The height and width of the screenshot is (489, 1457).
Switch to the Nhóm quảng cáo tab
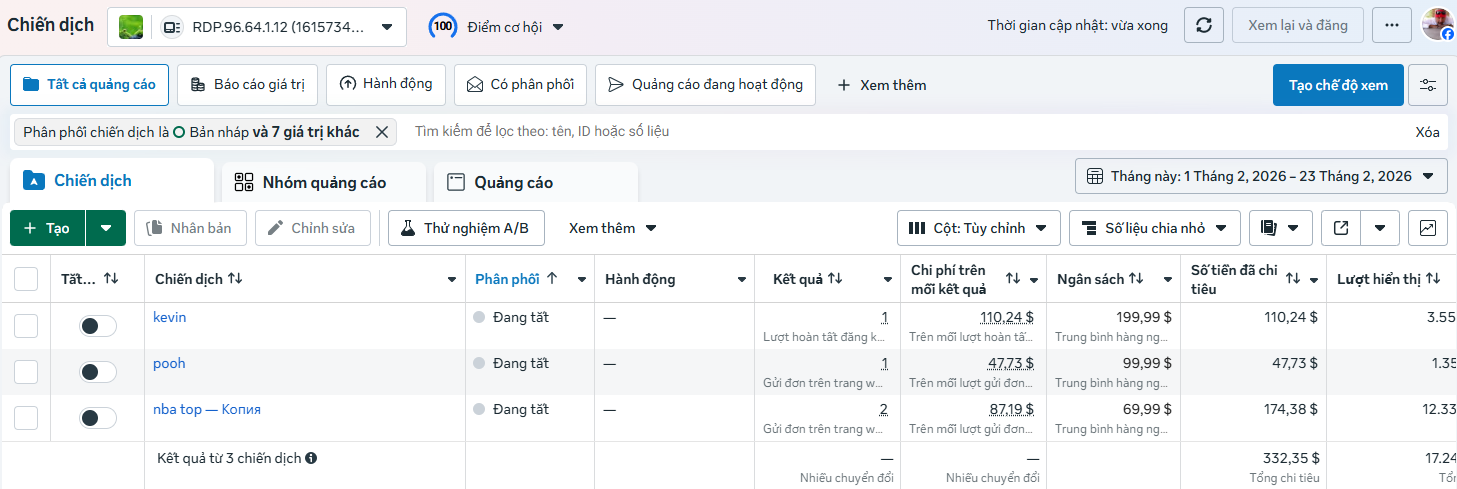(323, 182)
